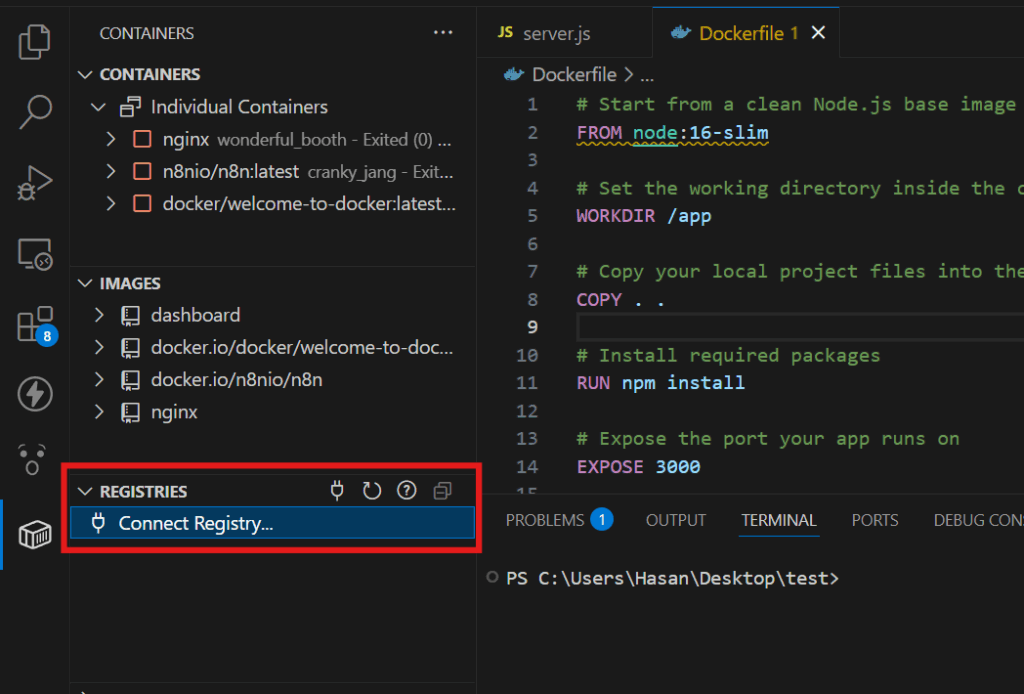Click the Dockerfile breadcrumb item
Image resolution: width=1024 pixels, height=694 pixels.
(x=574, y=74)
